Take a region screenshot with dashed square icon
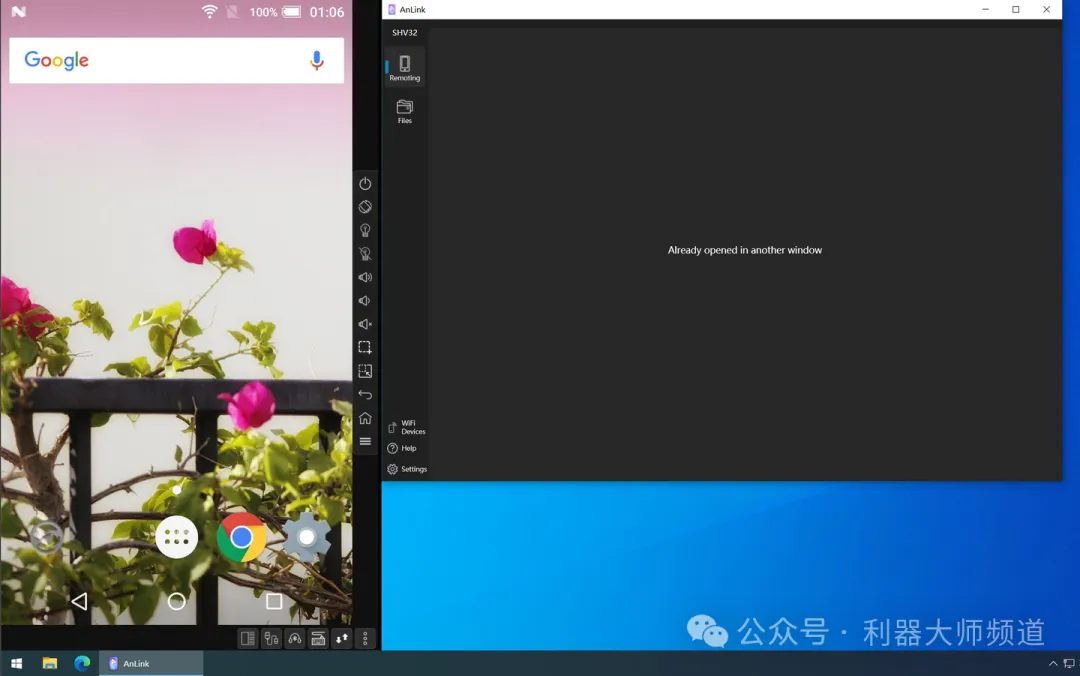The width and height of the screenshot is (1080, 676). [x=365, y=347]
